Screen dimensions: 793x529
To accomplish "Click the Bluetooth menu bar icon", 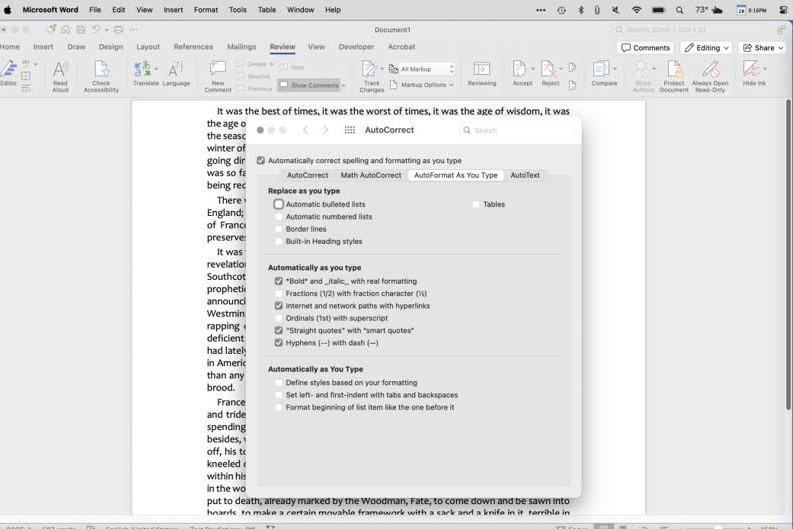I will (581, 10).
